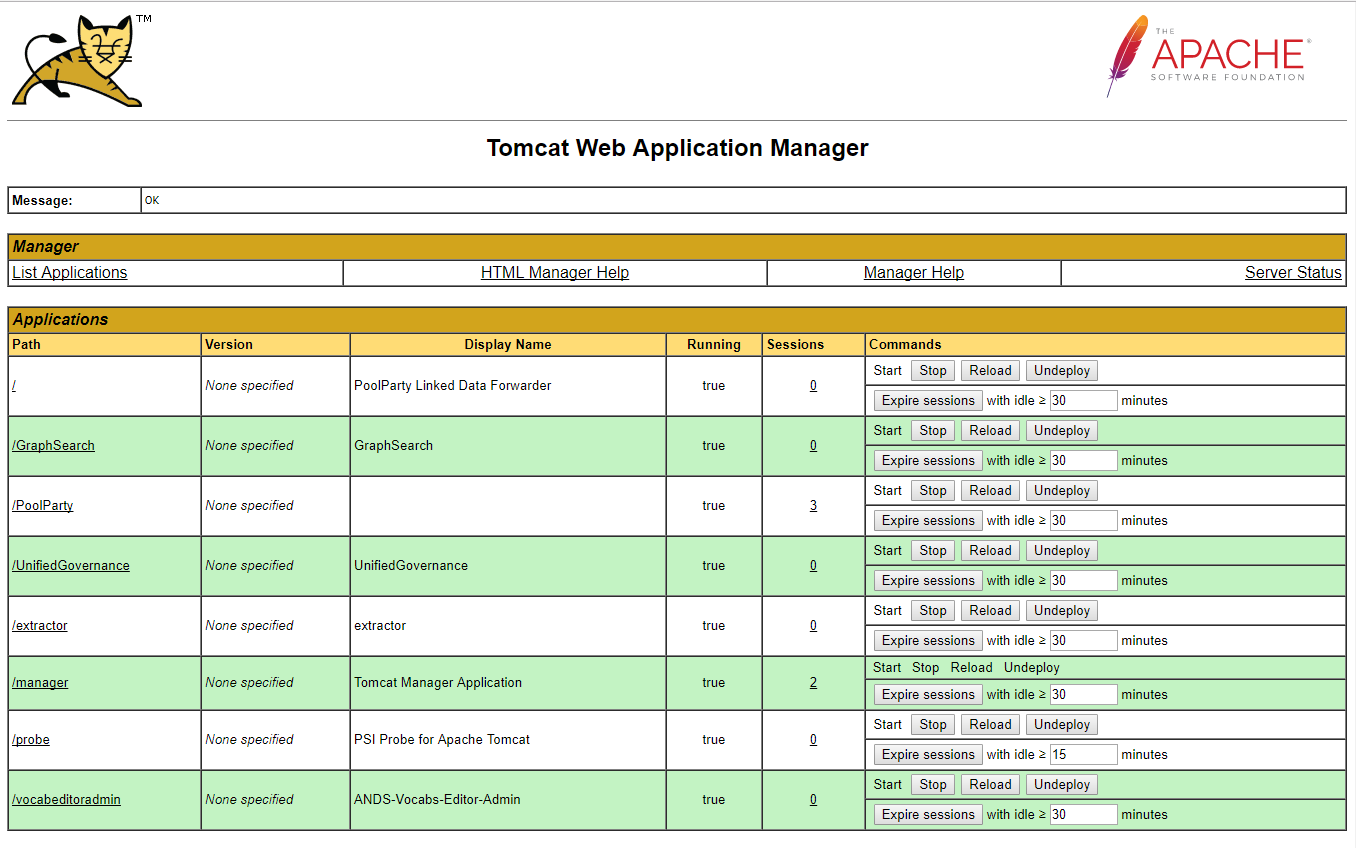Open the List Applications link
Image resolution: width=1356 pixels, height=848 pixels.
[70, 272]
